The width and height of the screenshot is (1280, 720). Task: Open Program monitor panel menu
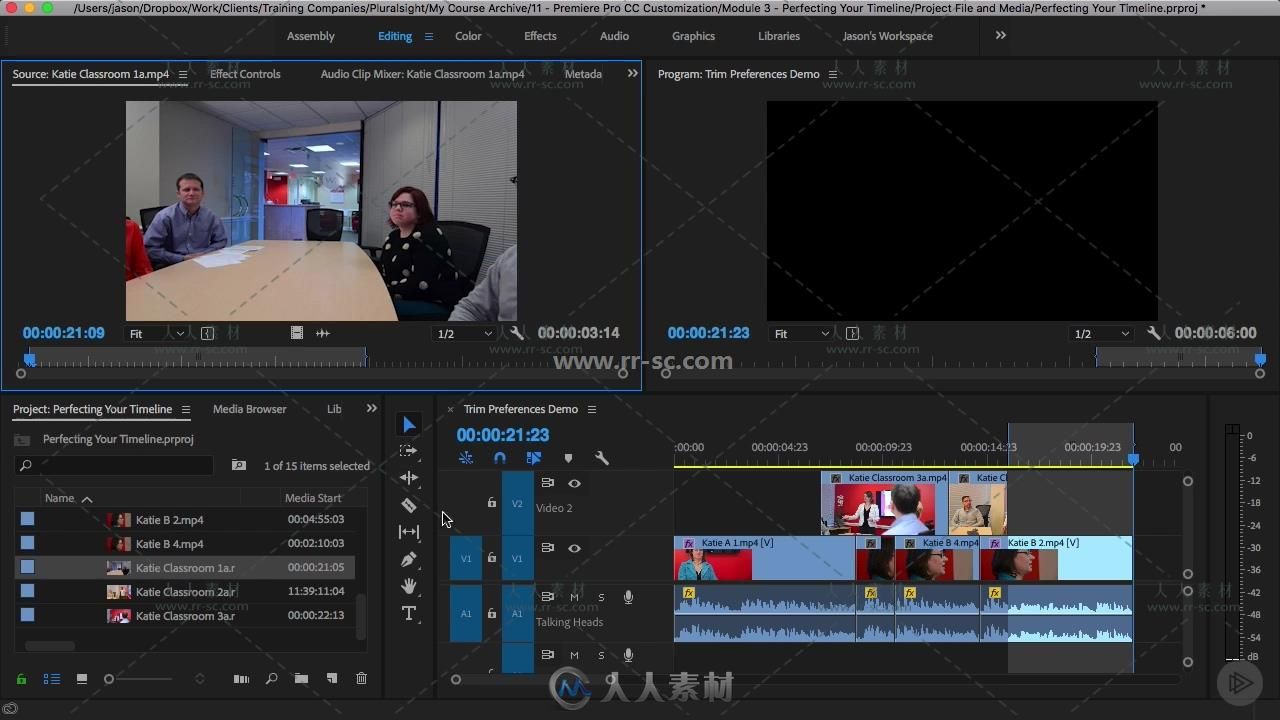(x=832, y=74)
